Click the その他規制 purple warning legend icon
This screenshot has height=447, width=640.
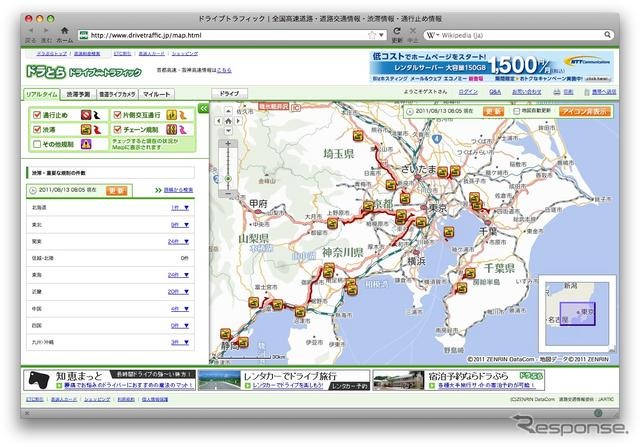coord(86,144)
